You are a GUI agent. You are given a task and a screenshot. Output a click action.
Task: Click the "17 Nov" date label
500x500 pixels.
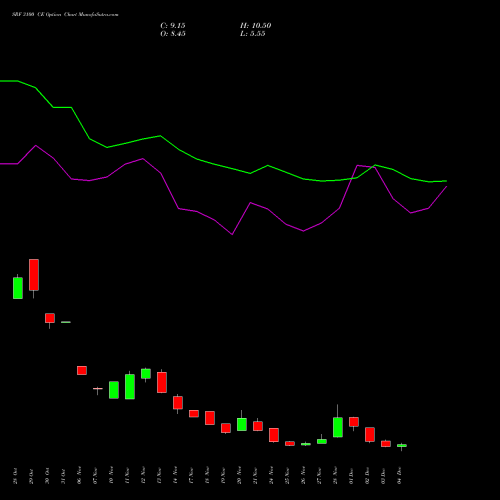pyautogui.click(x=191, y=476)
